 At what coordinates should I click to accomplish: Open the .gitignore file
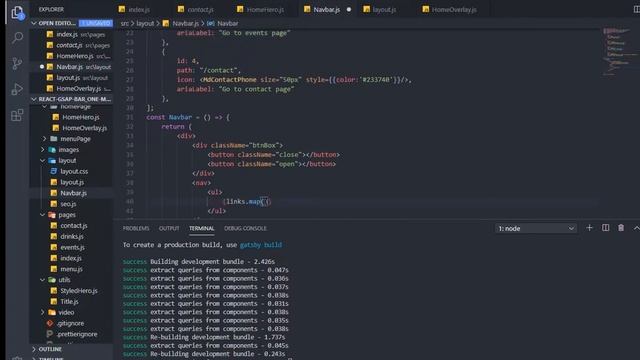coord(71,323)
